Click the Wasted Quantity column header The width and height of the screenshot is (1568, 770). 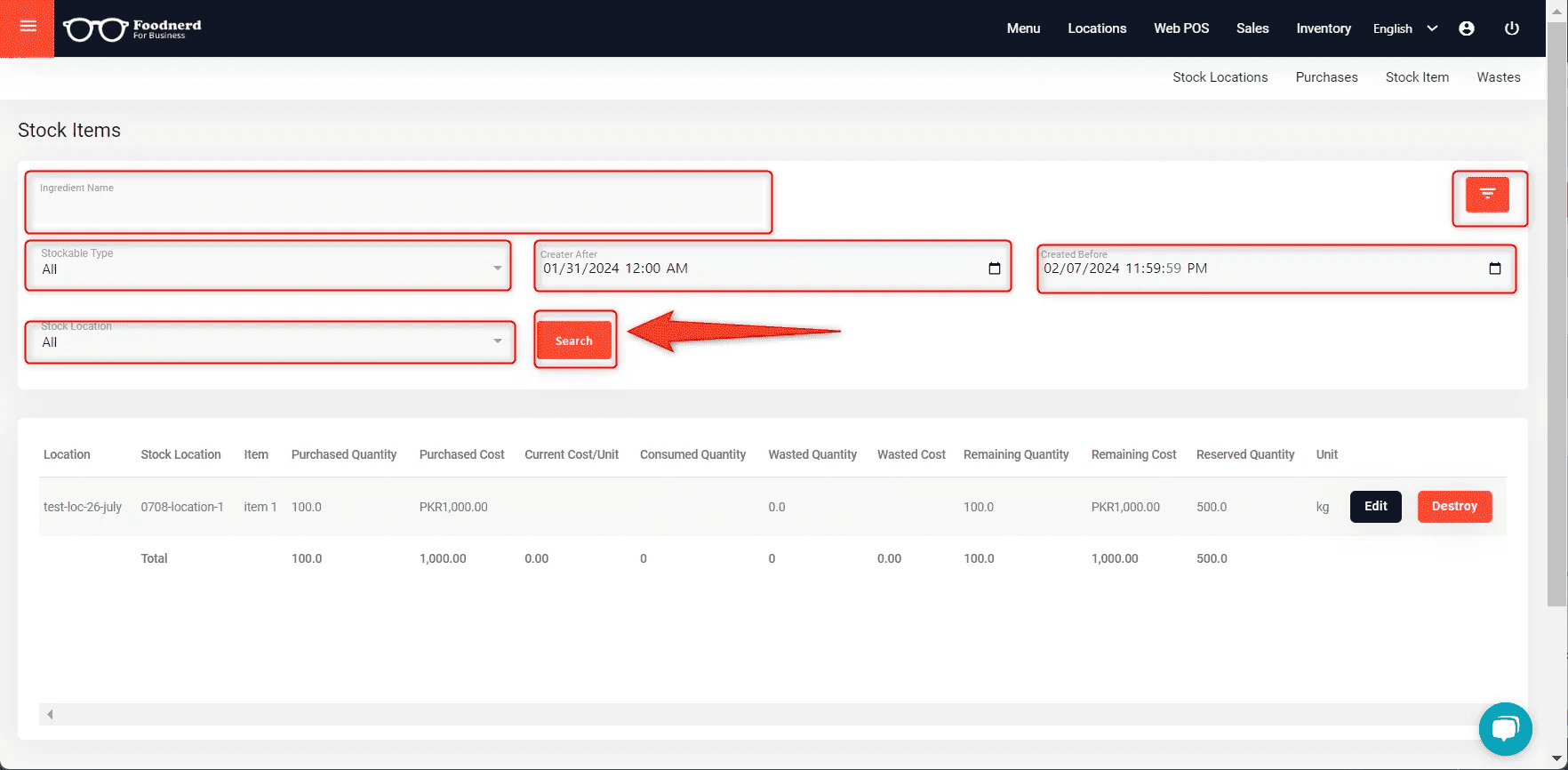(812, 454)
